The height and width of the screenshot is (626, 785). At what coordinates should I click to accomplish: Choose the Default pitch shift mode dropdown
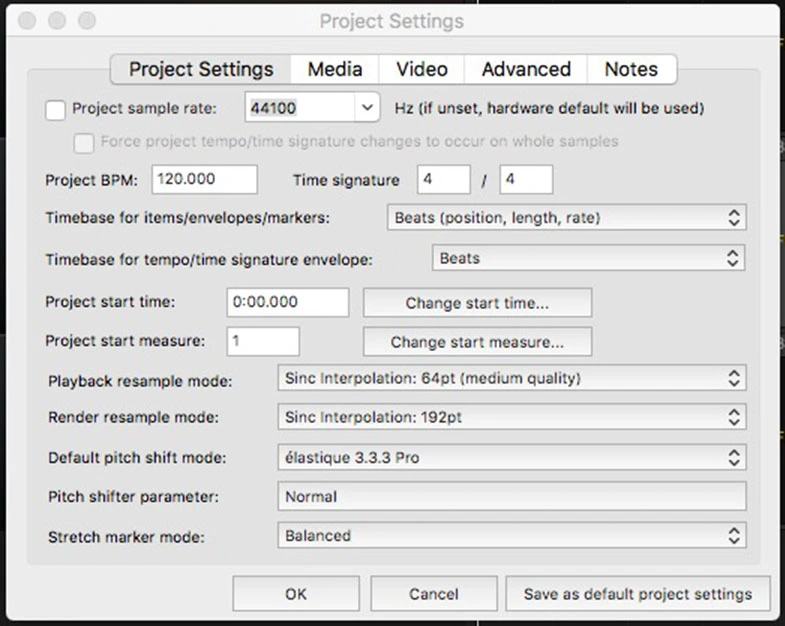coord(511,458)
